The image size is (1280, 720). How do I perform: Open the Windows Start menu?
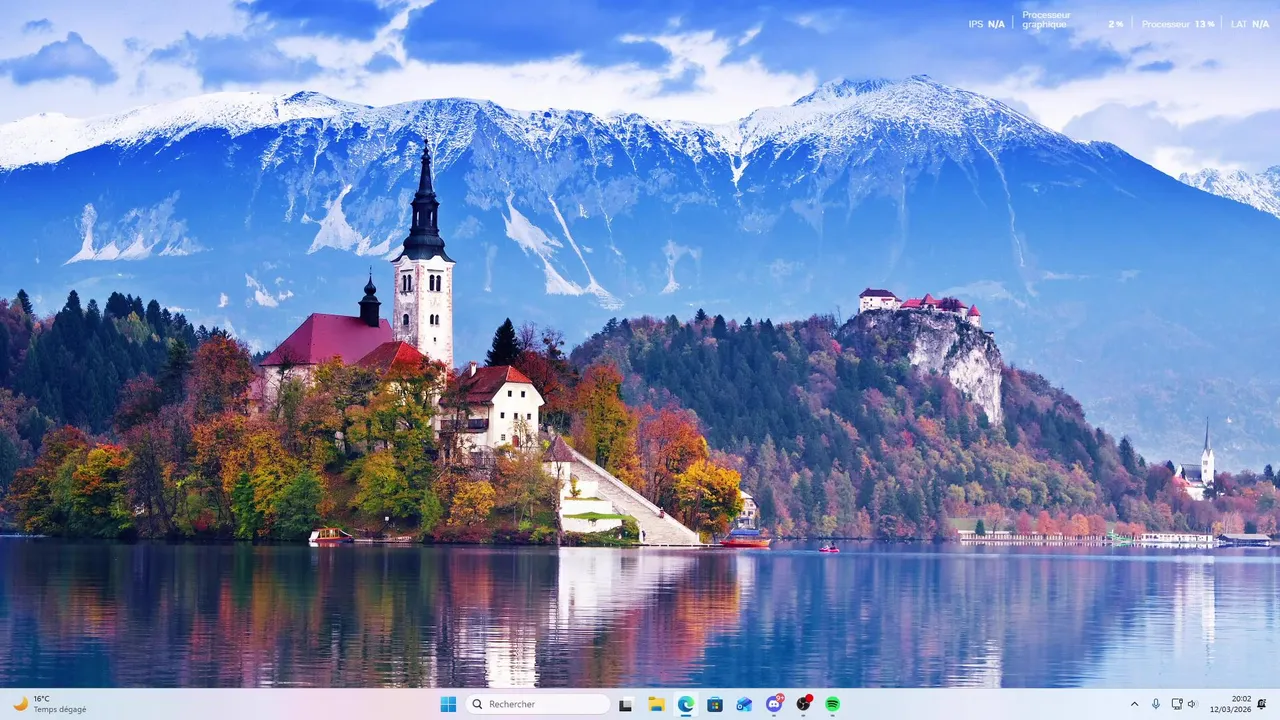click(448, 704)
